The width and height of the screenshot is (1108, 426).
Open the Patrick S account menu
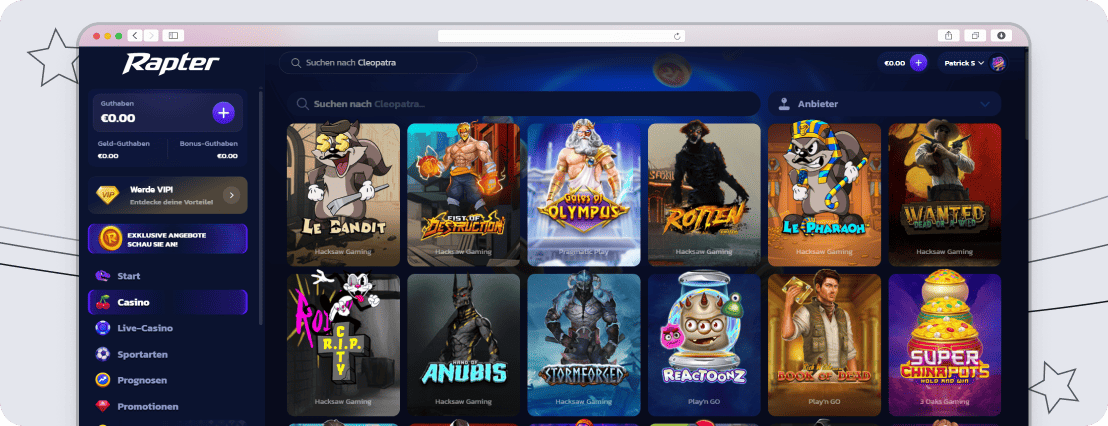pos(972,63)
